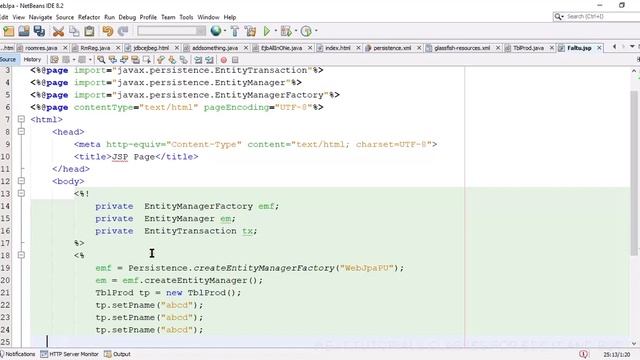Screen dimensions: 640x360
Task: Toggle Bookmark icon in editor toolbar
Action: 184,60
